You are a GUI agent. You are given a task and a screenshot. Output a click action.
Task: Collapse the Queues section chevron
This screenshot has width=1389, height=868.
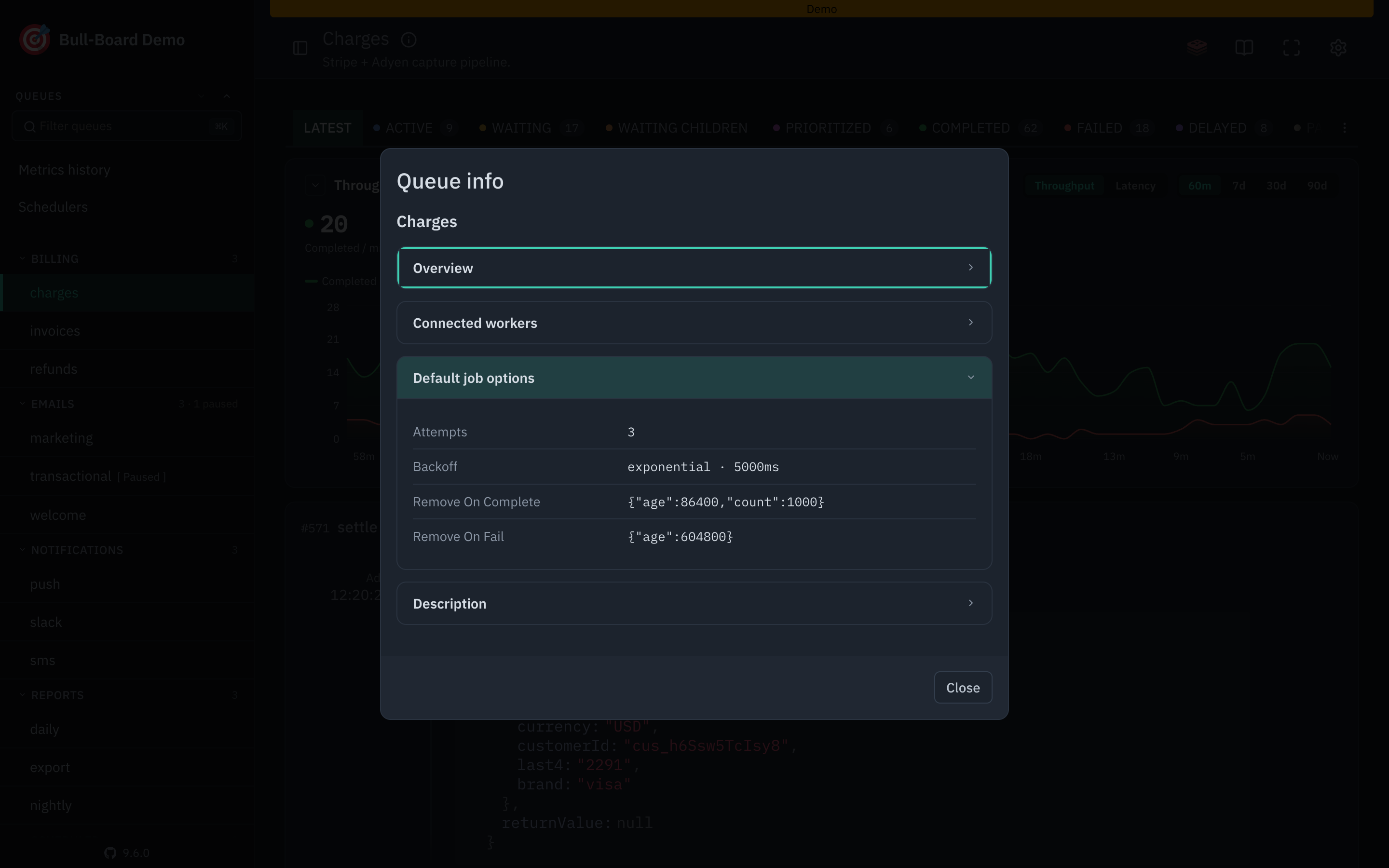(x=227, y=96)
